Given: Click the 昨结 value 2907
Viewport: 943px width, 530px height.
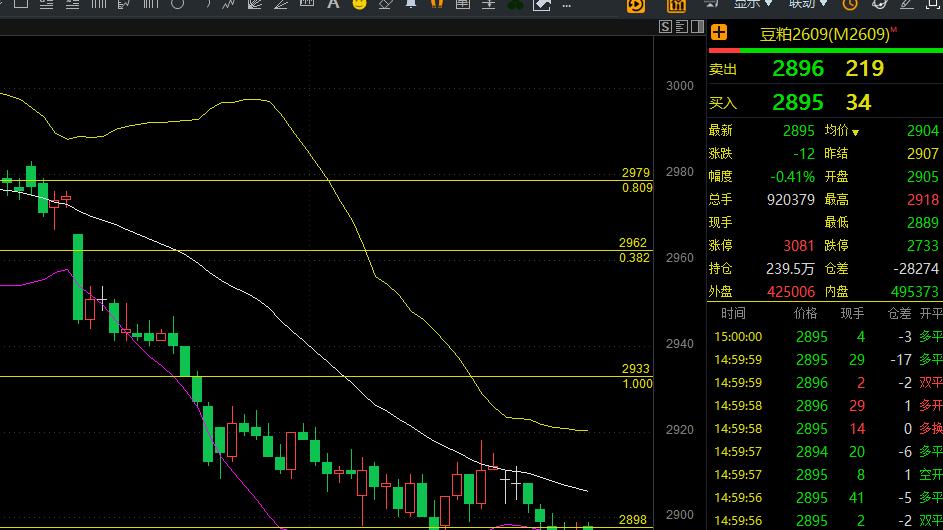Looking at the screenshot, I should coord(923,153).
